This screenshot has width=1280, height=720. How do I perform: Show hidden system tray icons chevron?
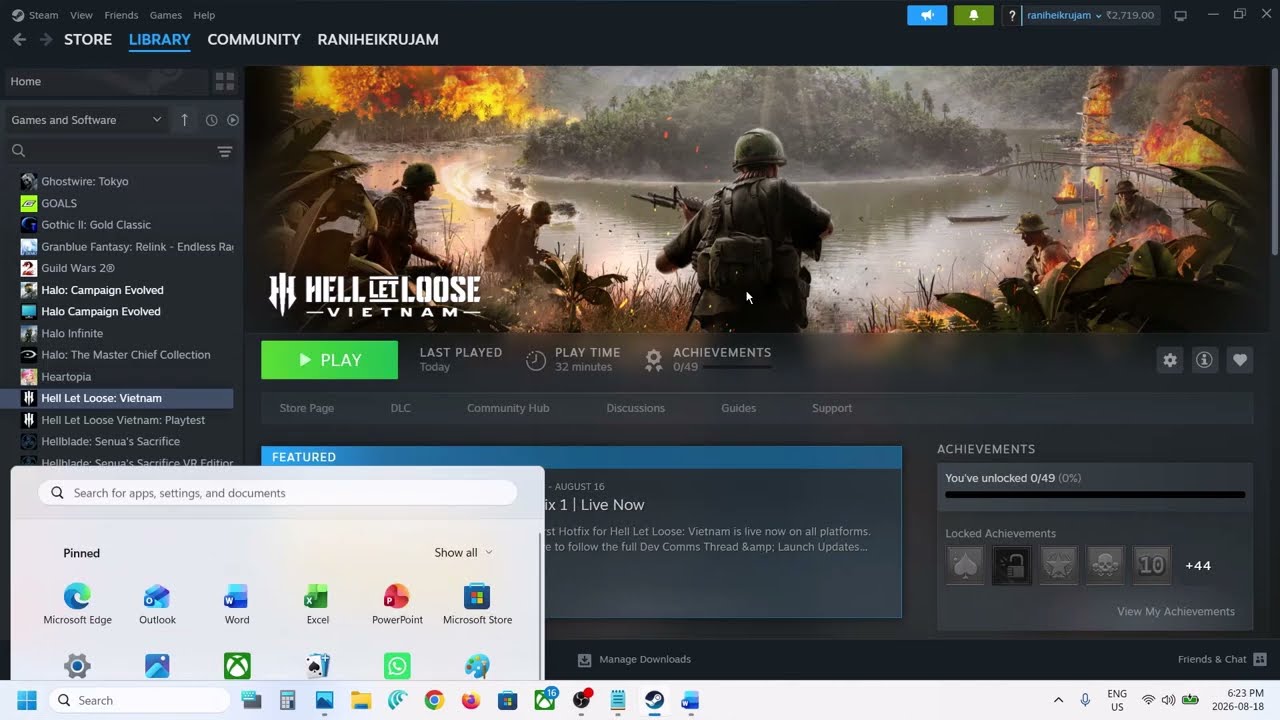[x=1058, y=700]
